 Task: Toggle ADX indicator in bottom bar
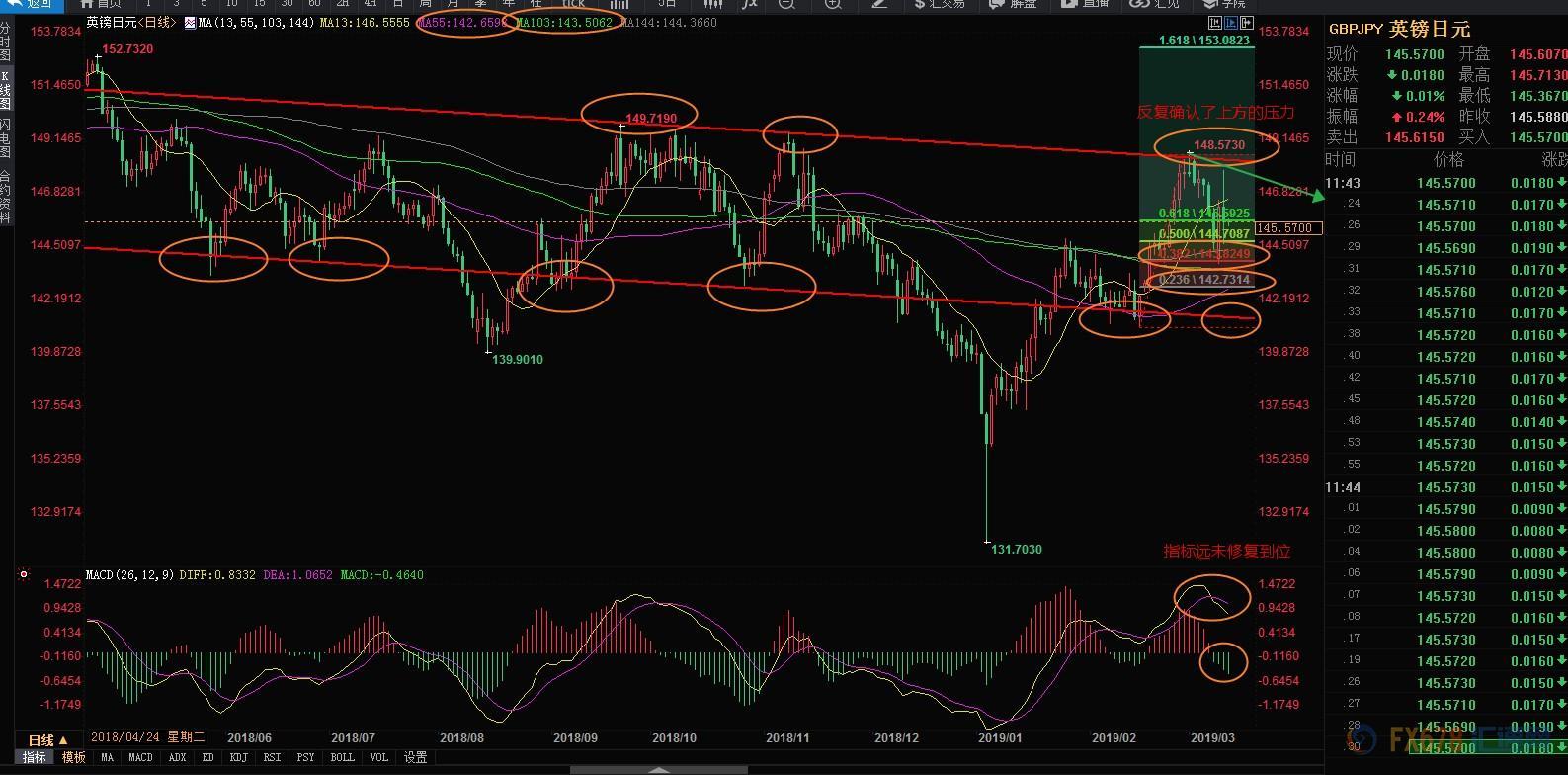click(x=177, y=757)
